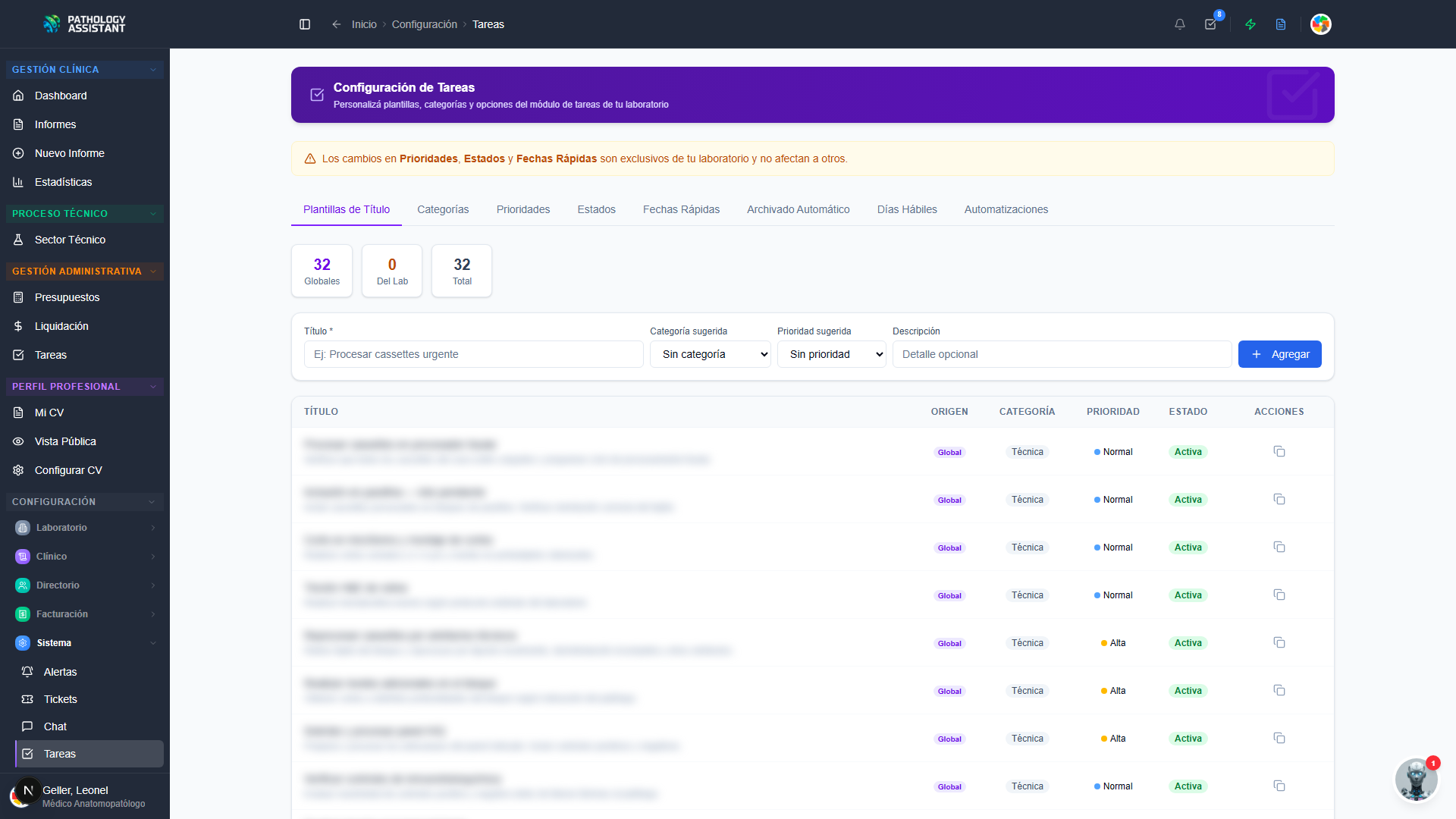This screenshot has width=1456, height=819.
Task: Open Mi CV in sidebar
Action: coord(85,413)
